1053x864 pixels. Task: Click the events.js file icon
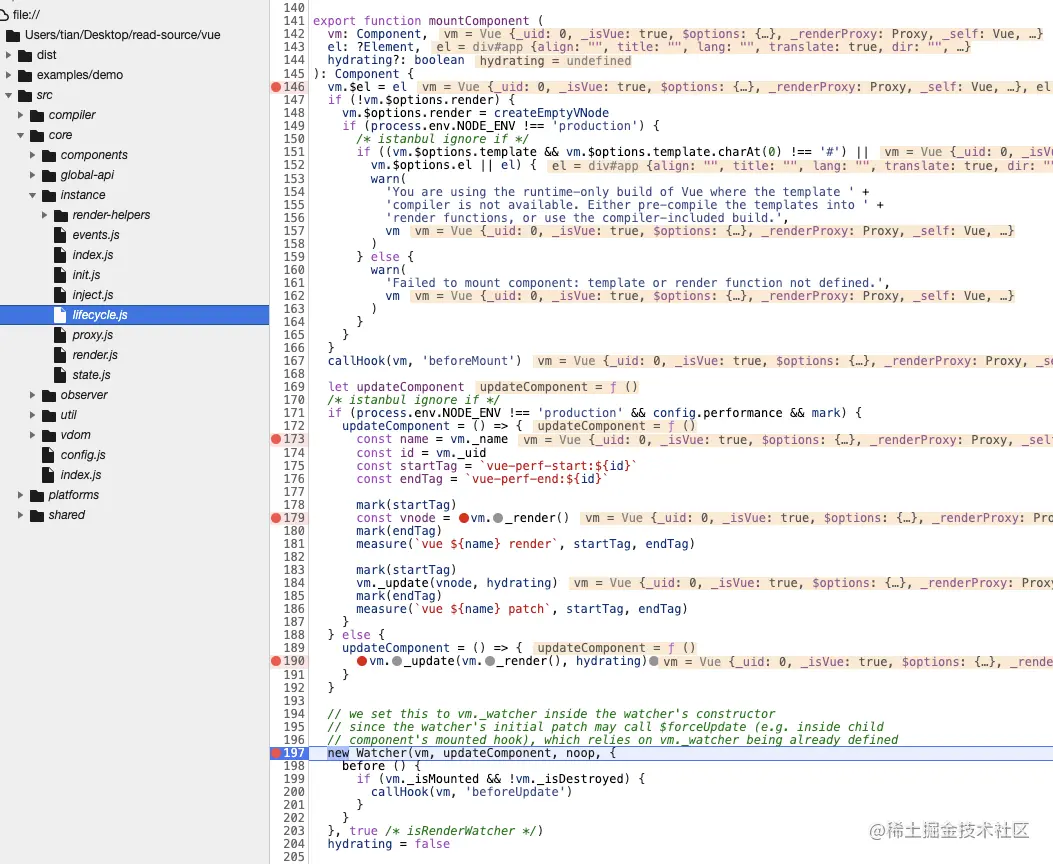point(60,235)
